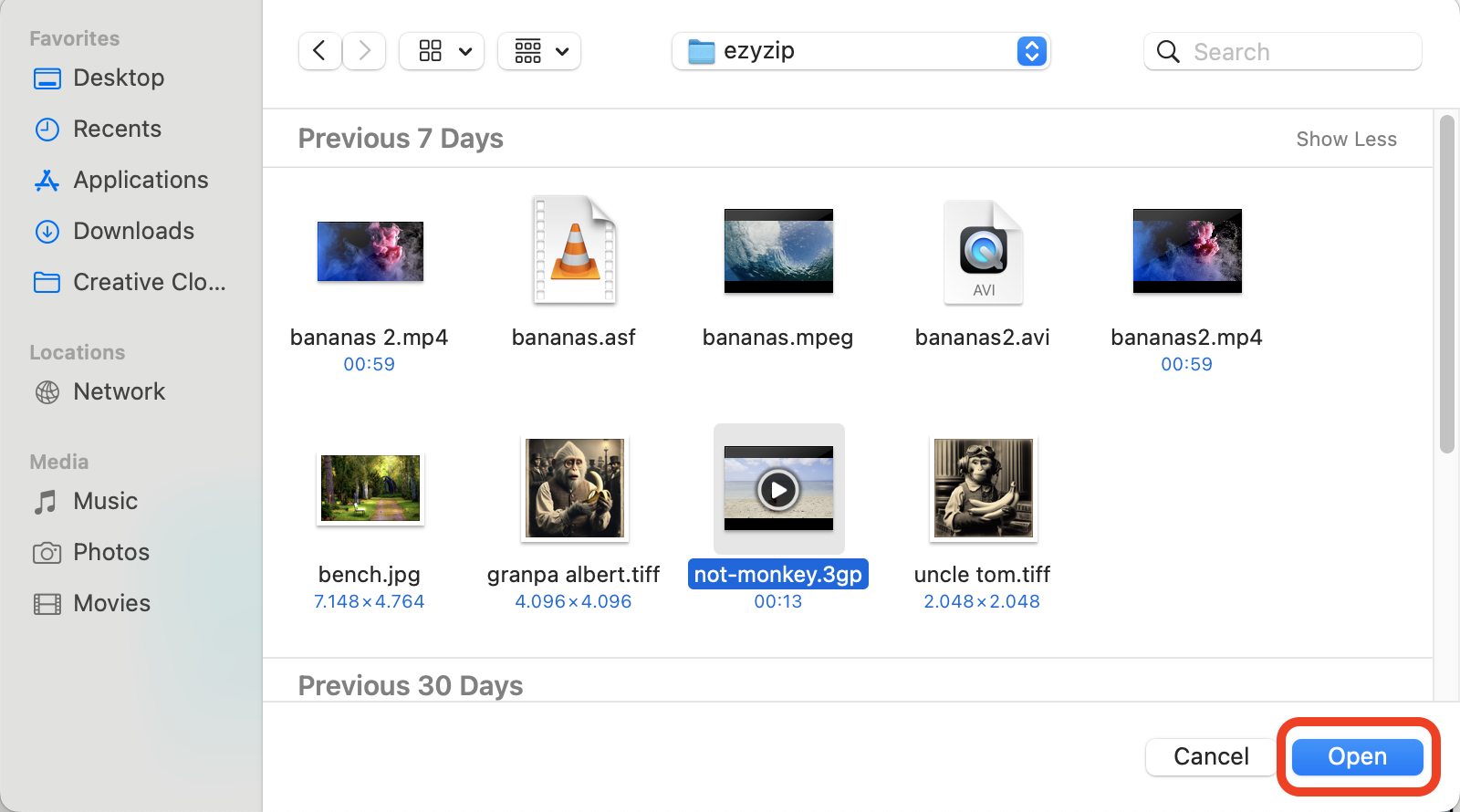Screen dimensions: 1460x812
Task: Click the Open button
Action: coord(1357,757)
